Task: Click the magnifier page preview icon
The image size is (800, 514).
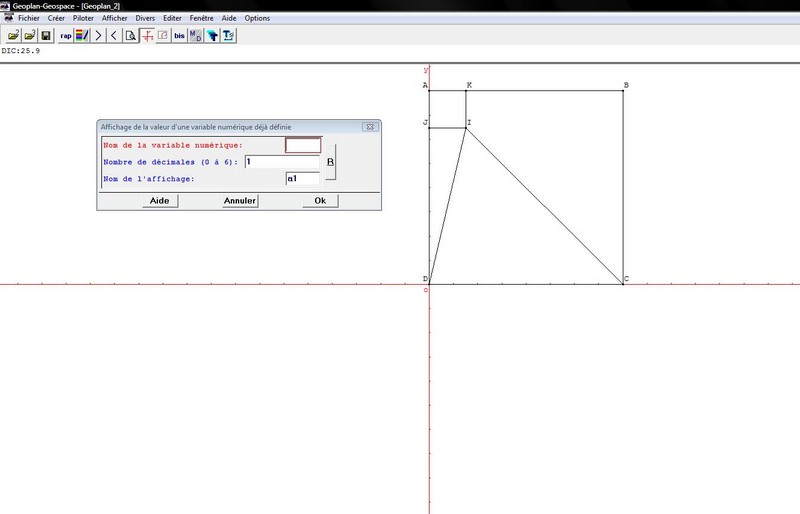Action: tap(130, 35)
